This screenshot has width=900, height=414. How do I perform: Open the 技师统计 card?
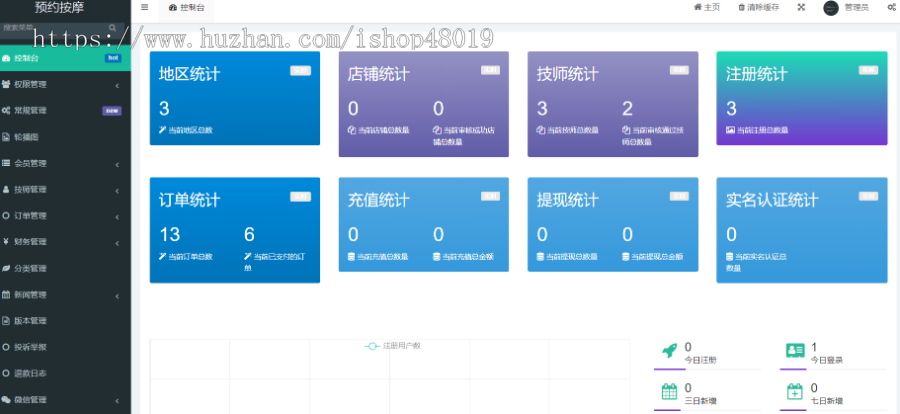coord(613,104)
